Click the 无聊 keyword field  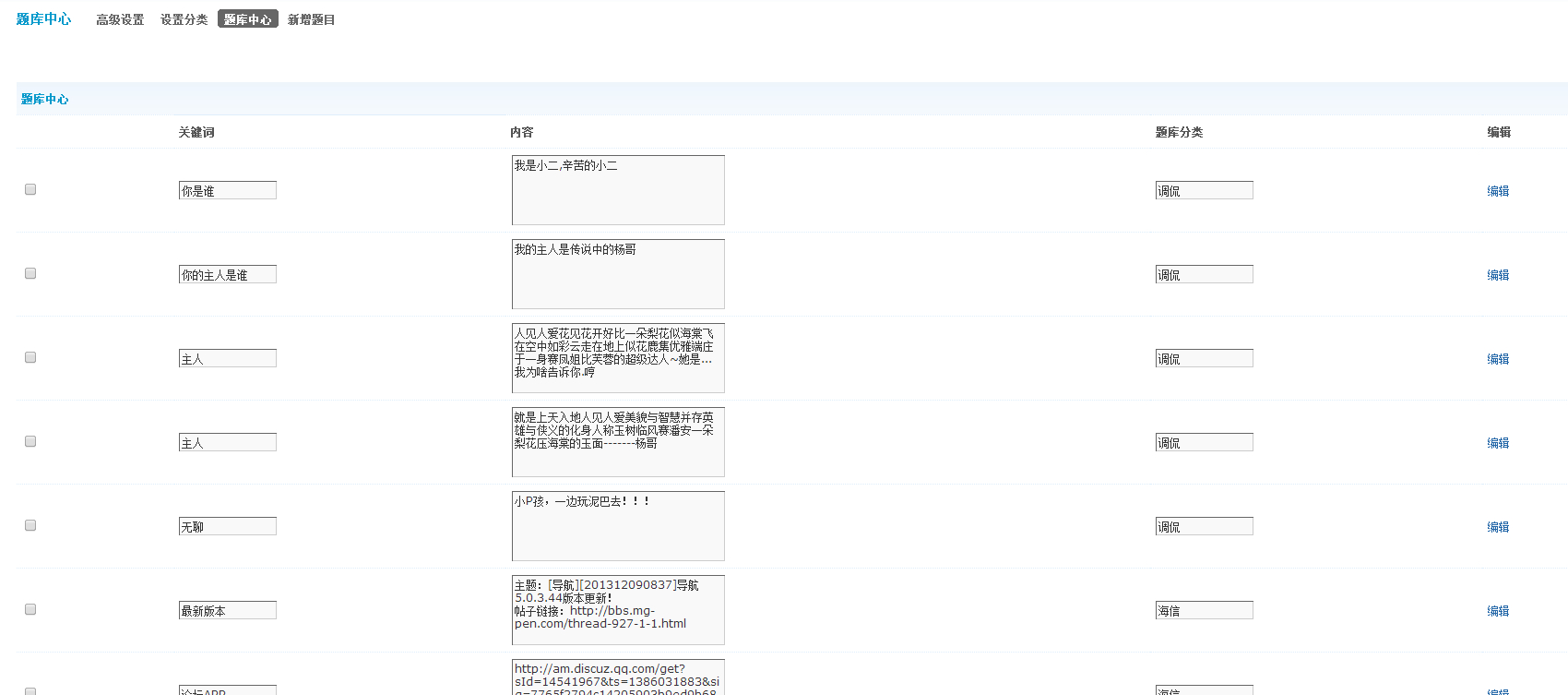pyautogui.click(x=228, y=526)
